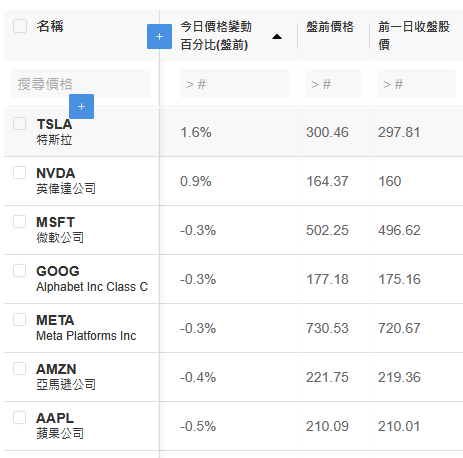Sort by 前一日收盤股價 column header
This screenshot has height=458, width=463.
414,36
